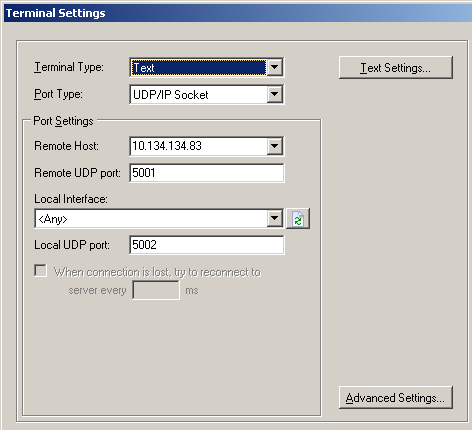Click the reconnect interval ms field

point(156,290)
